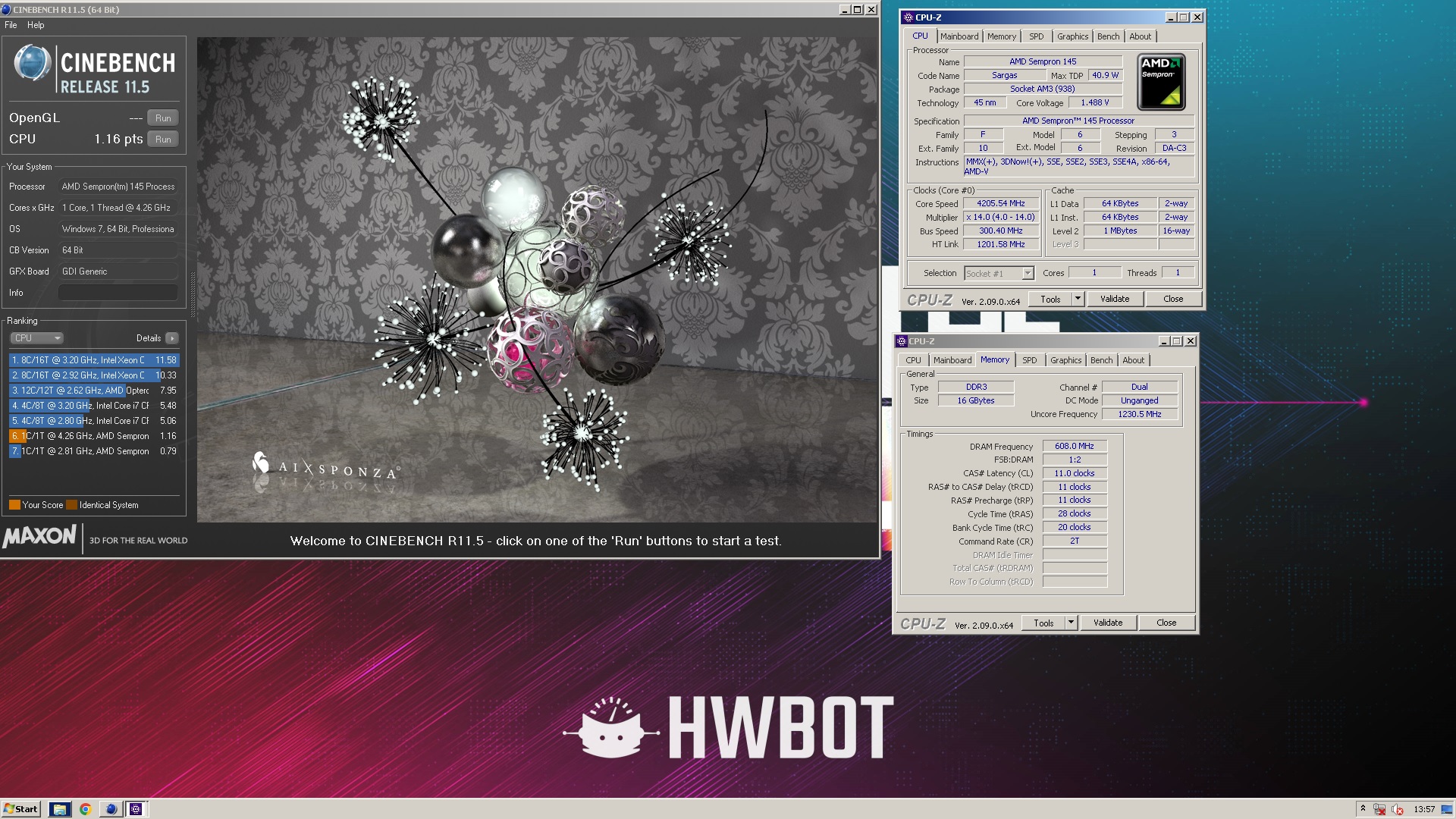Click Tools button in lower CPU-Z window

coord(1043,623)
